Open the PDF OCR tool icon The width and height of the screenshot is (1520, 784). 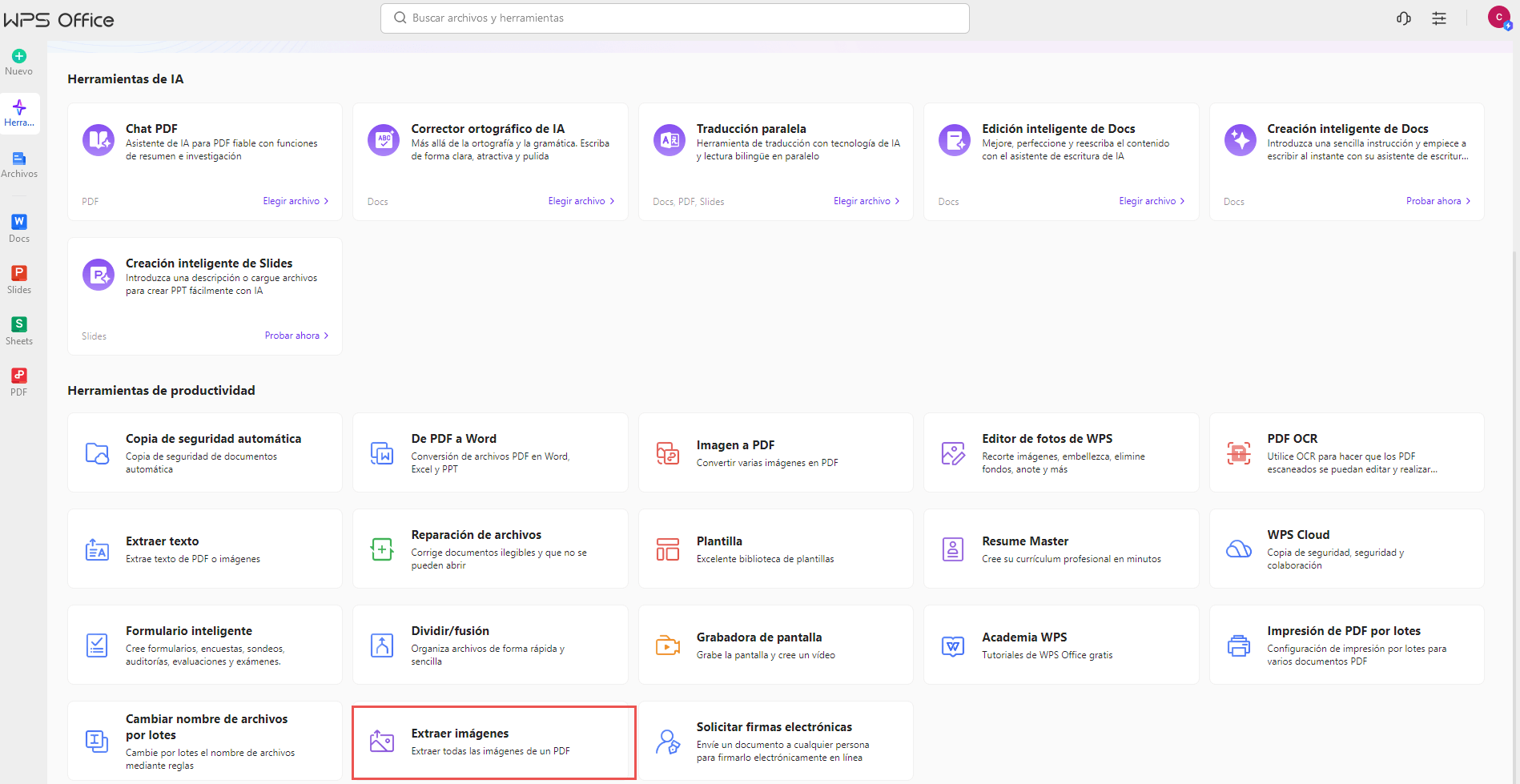(x=1239, y=453)
